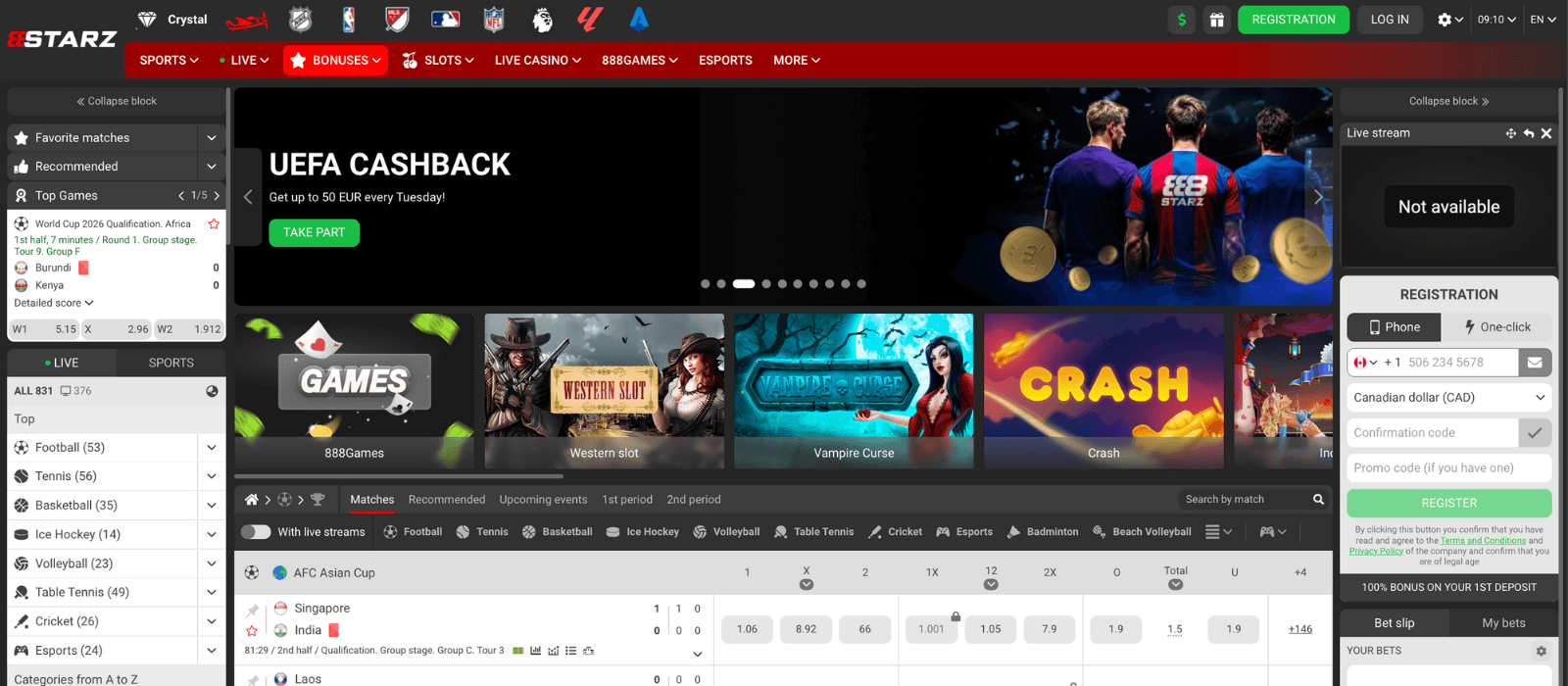The height and width of the screenshot is (686, 1568).
Task: Expand the Tennis (56) category
Action: 212,476
